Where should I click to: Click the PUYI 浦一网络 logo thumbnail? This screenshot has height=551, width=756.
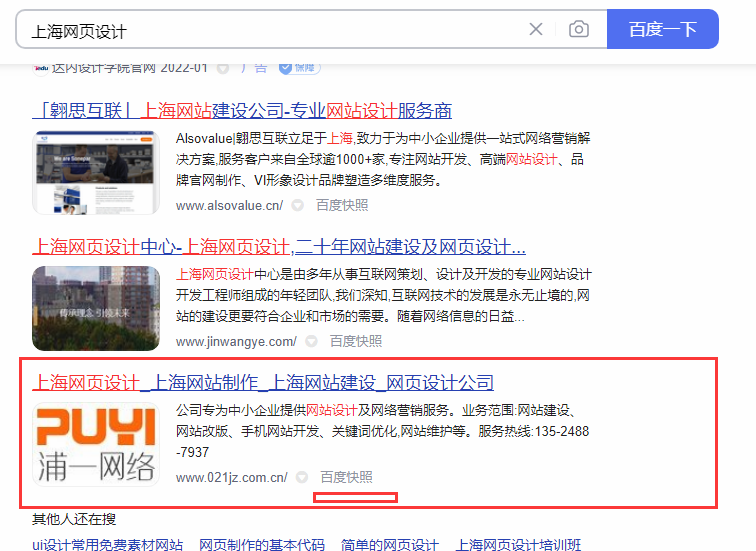coord(96,444)
